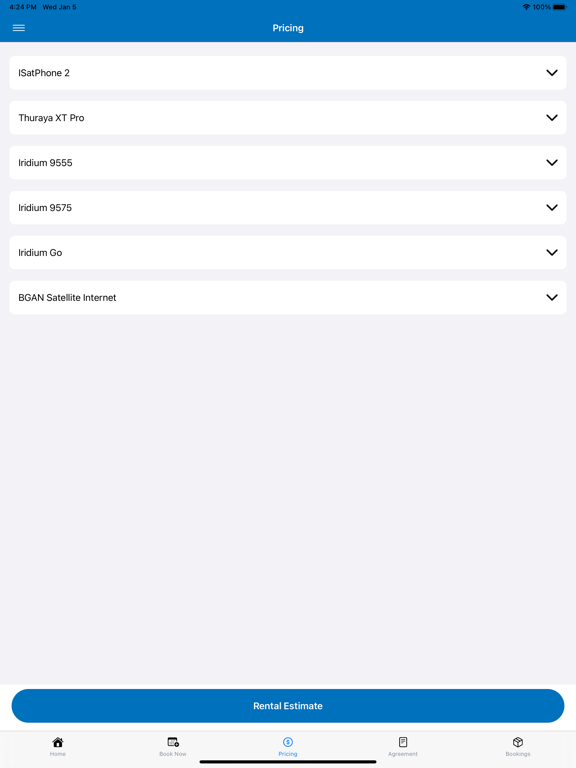Click the Wi-Fi status icon
Screen dimensions: 576x768
click(526, 7)
